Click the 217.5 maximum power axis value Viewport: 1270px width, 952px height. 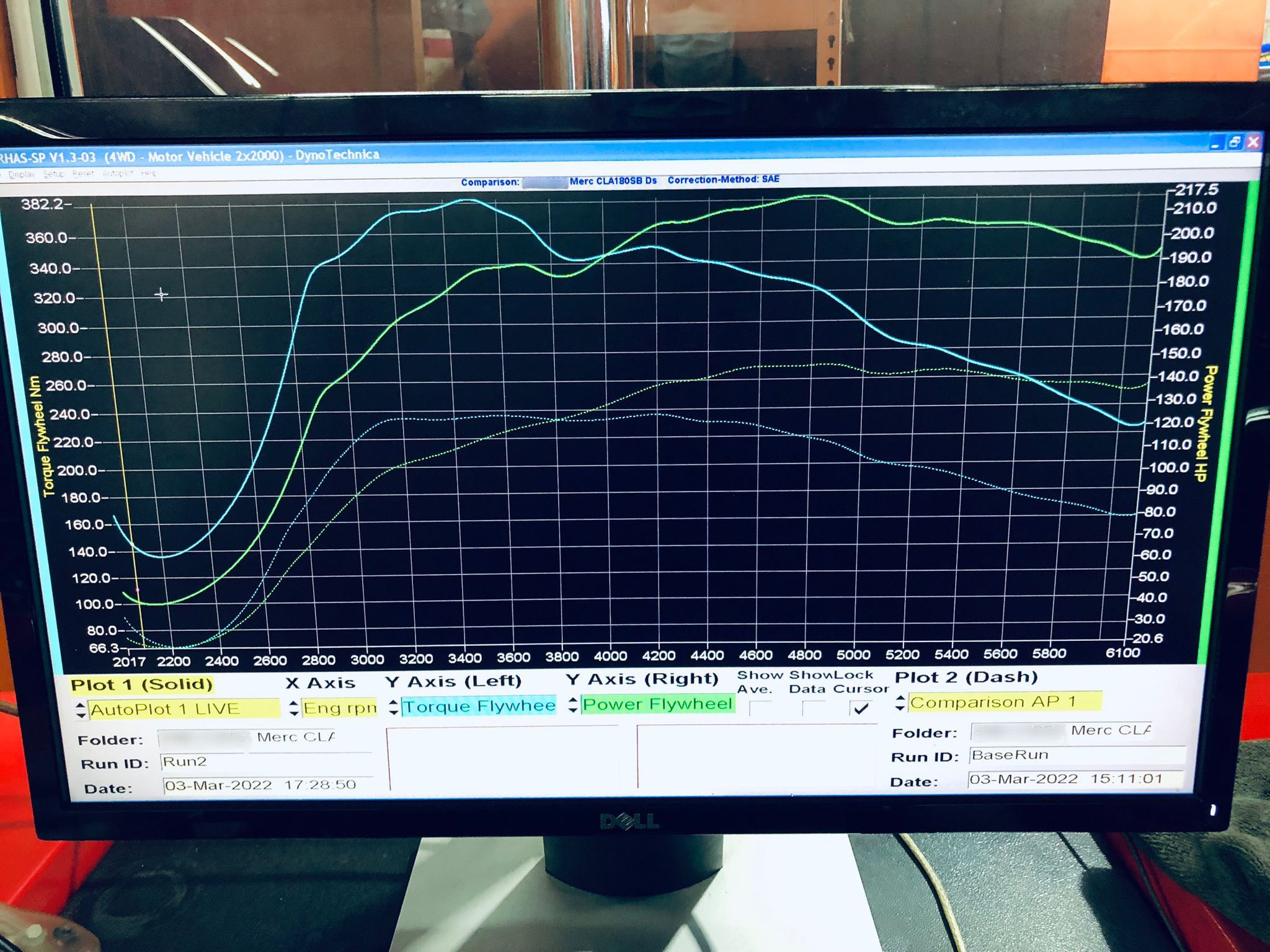coord(1197,190)
